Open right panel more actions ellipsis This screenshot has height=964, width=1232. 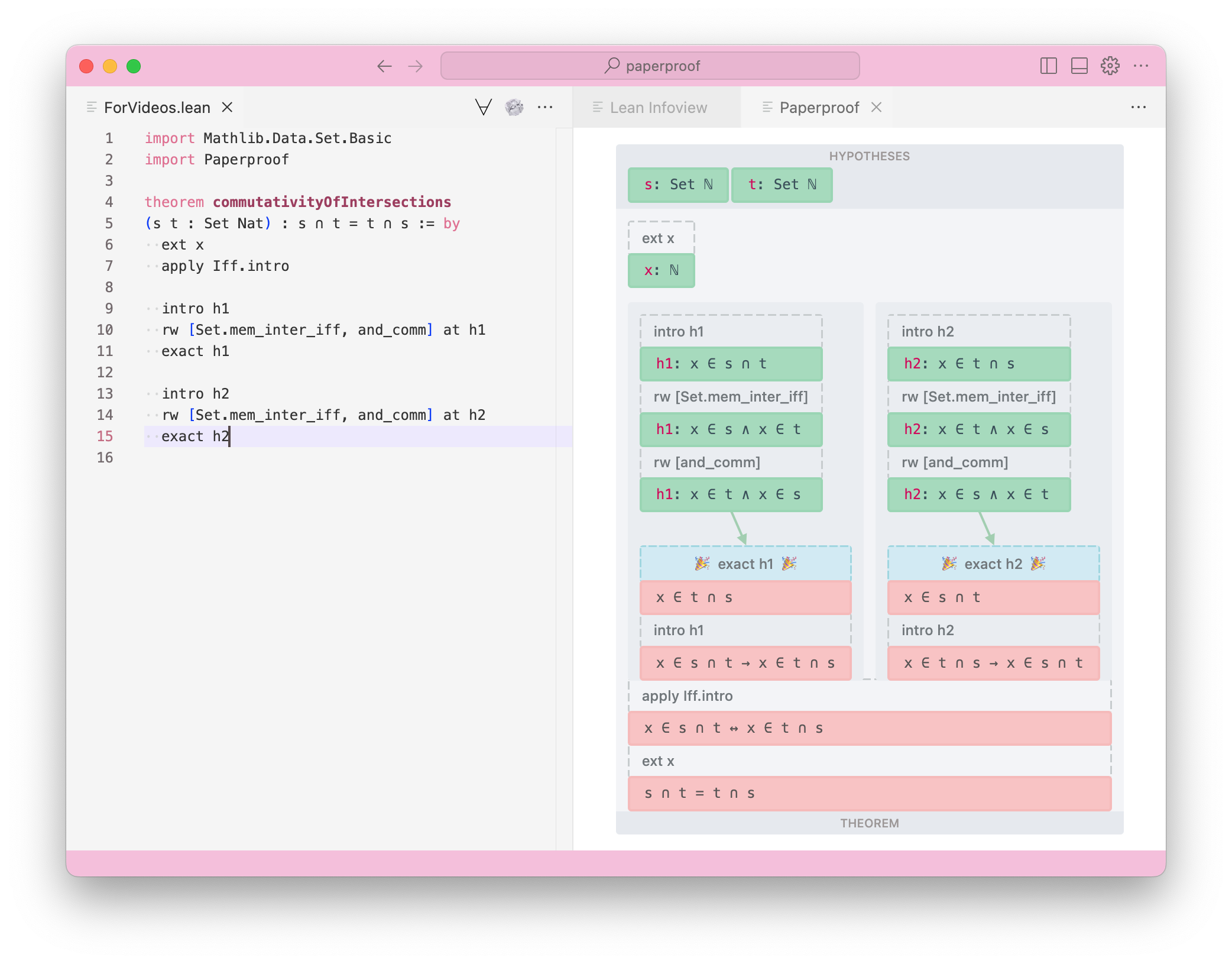tap(1138, 107)
